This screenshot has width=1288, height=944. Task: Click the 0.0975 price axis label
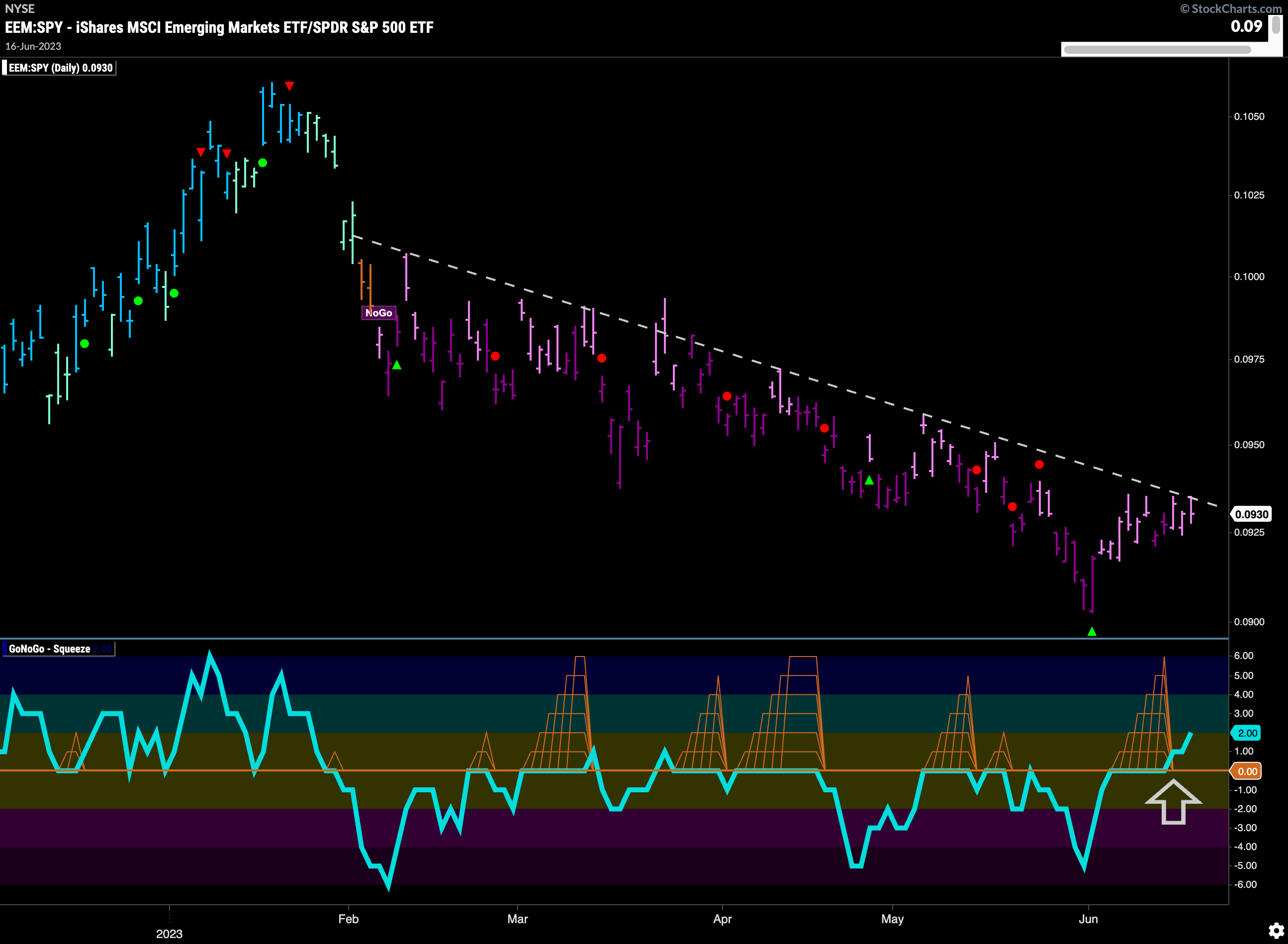tap(1249, 359)
